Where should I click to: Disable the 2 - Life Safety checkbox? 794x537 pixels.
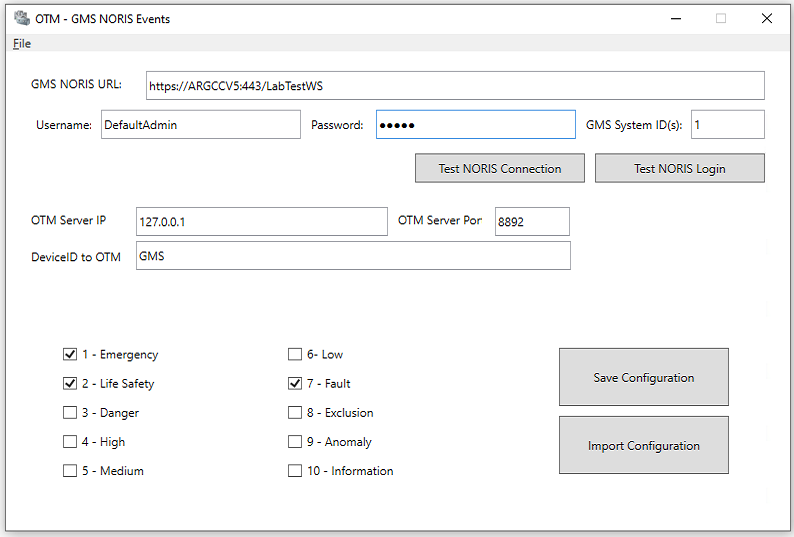70,383
